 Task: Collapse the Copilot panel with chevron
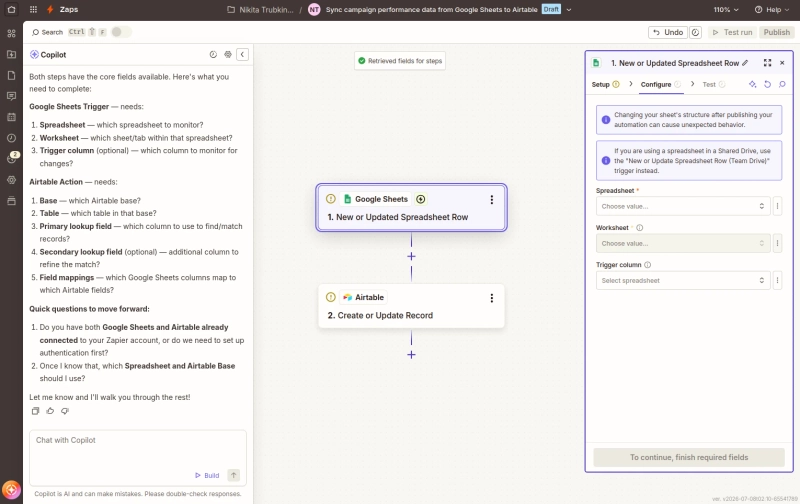pos(242,55)
